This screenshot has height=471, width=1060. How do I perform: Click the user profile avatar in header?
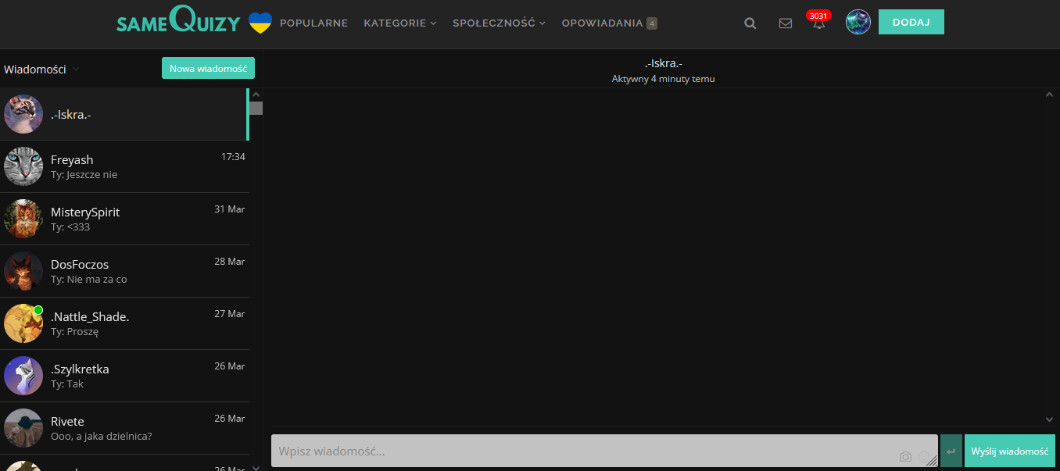tap(858, 22)
